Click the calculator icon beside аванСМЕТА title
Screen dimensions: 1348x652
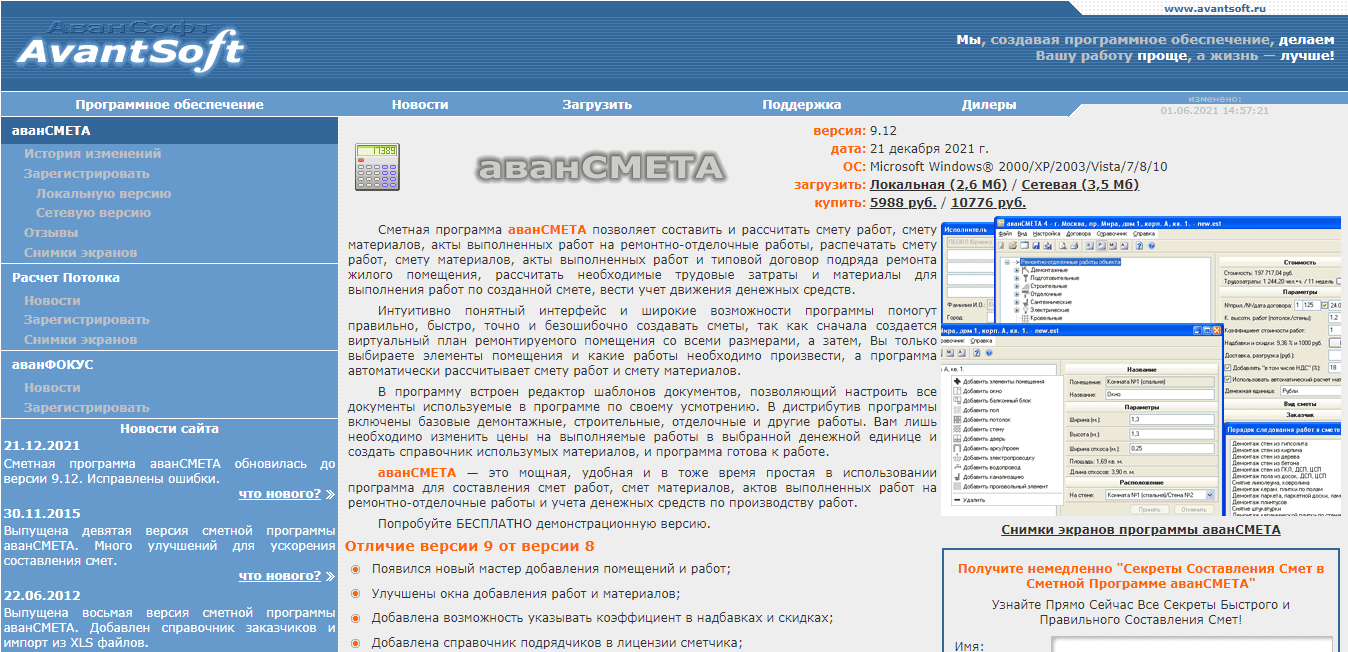pyautogui.click(x=377, y=167)
